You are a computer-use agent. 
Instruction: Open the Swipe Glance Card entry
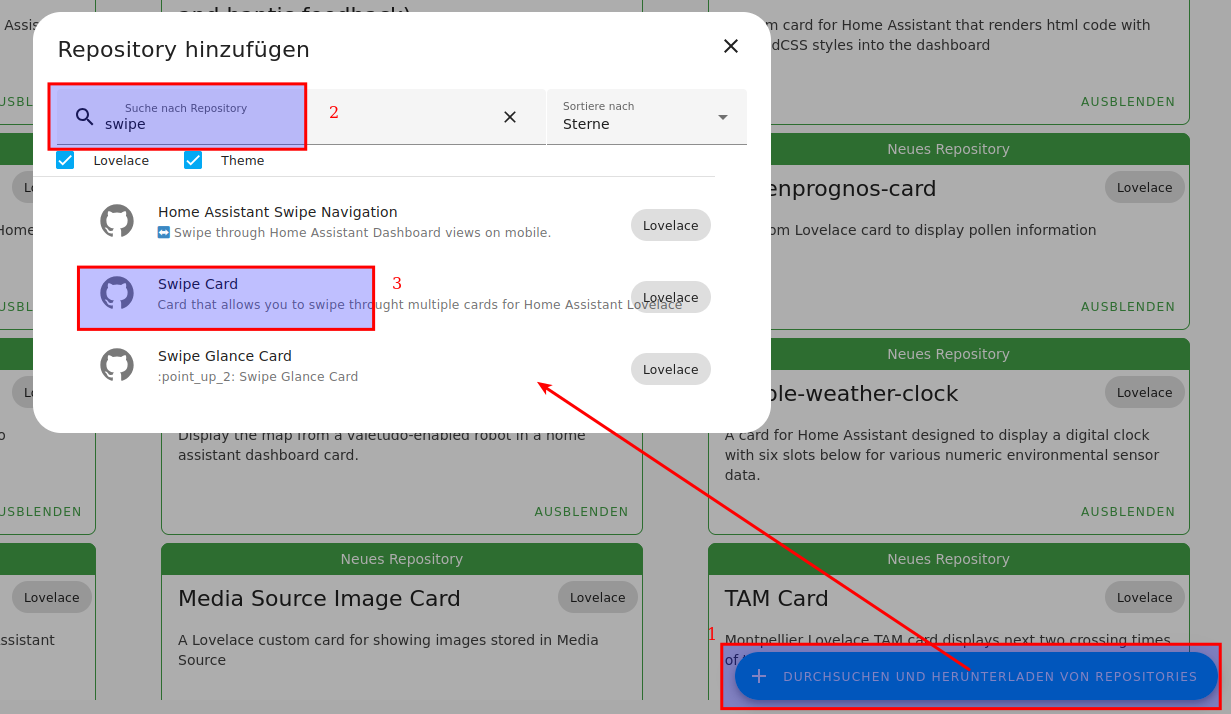[x=225, y=356]
